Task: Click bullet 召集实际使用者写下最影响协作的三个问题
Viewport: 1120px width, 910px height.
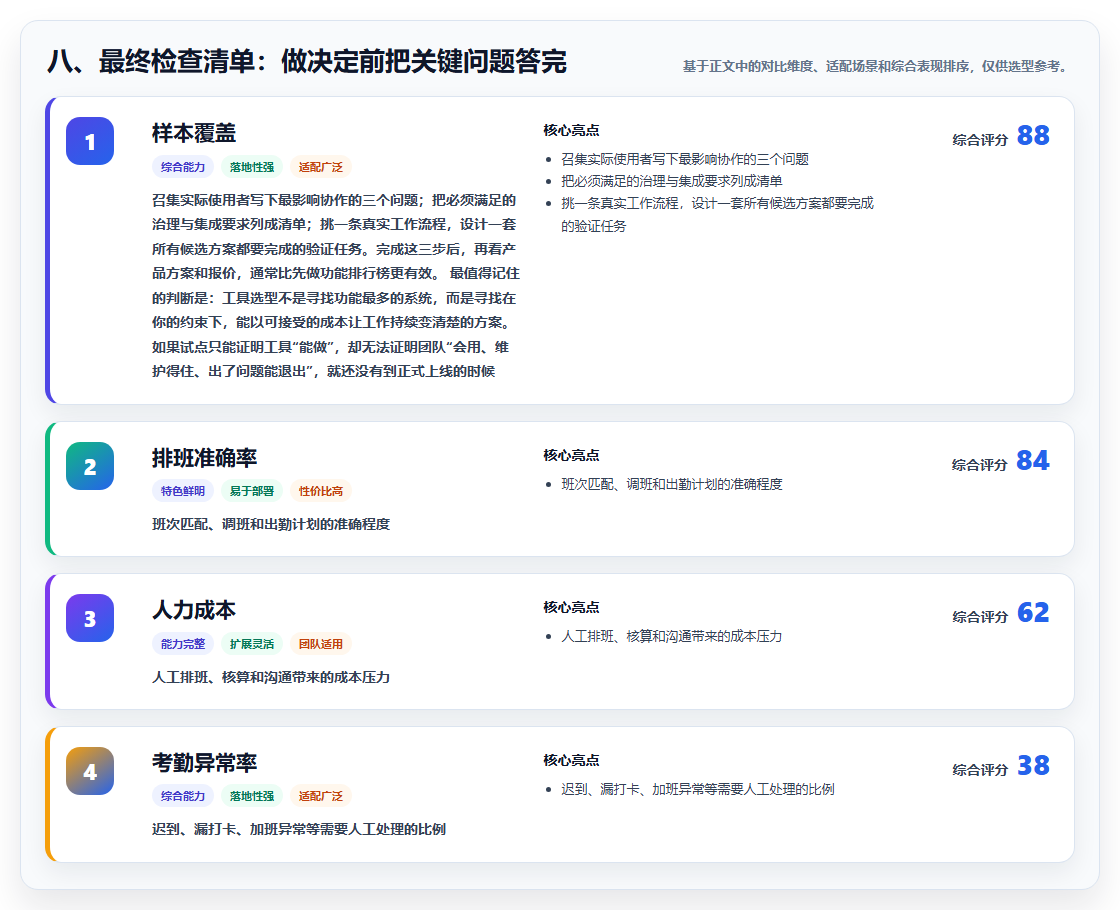Action: pyautogui.click(x=685, y=159)
